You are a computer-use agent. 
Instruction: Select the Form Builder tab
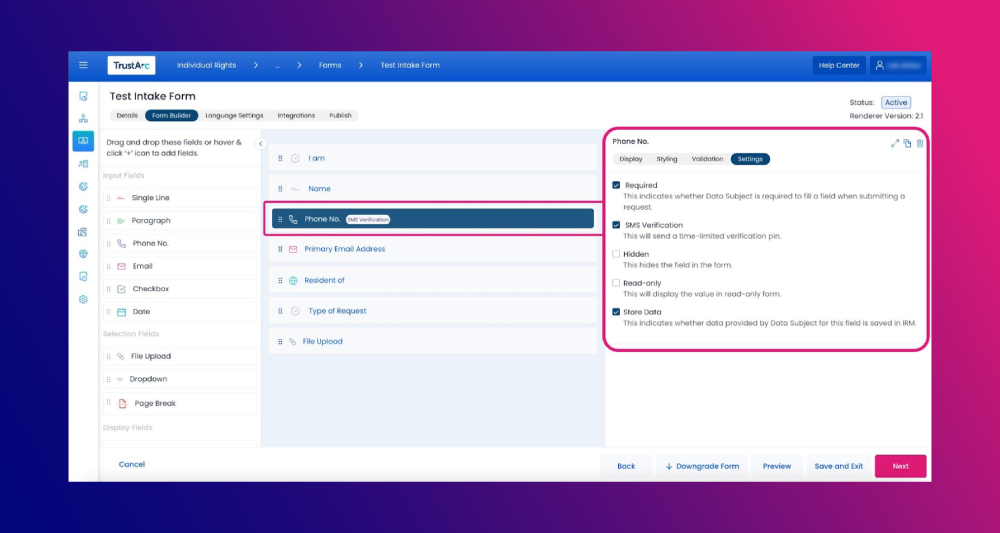[172, 115]
